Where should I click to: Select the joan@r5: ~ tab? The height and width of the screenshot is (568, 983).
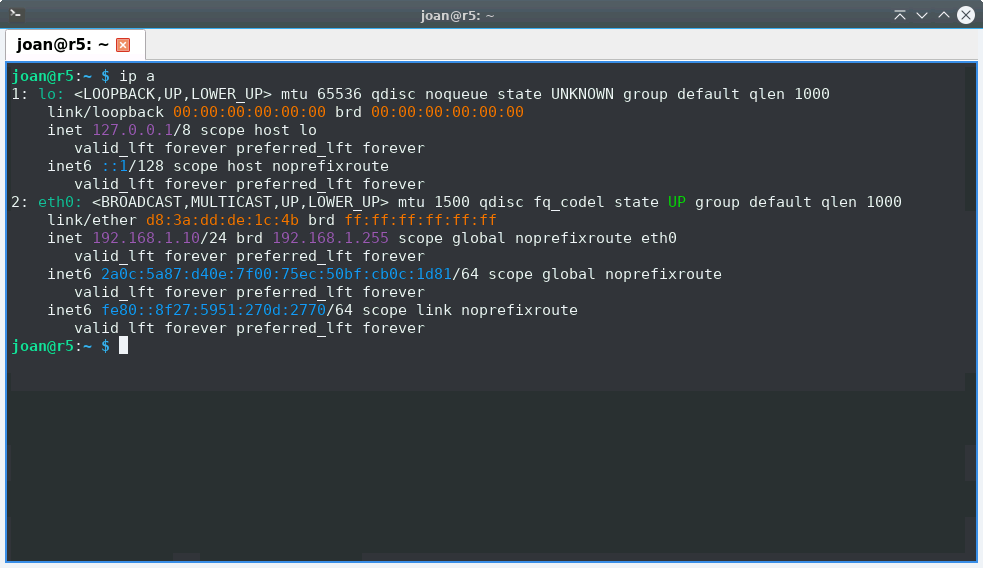[62, 45]
